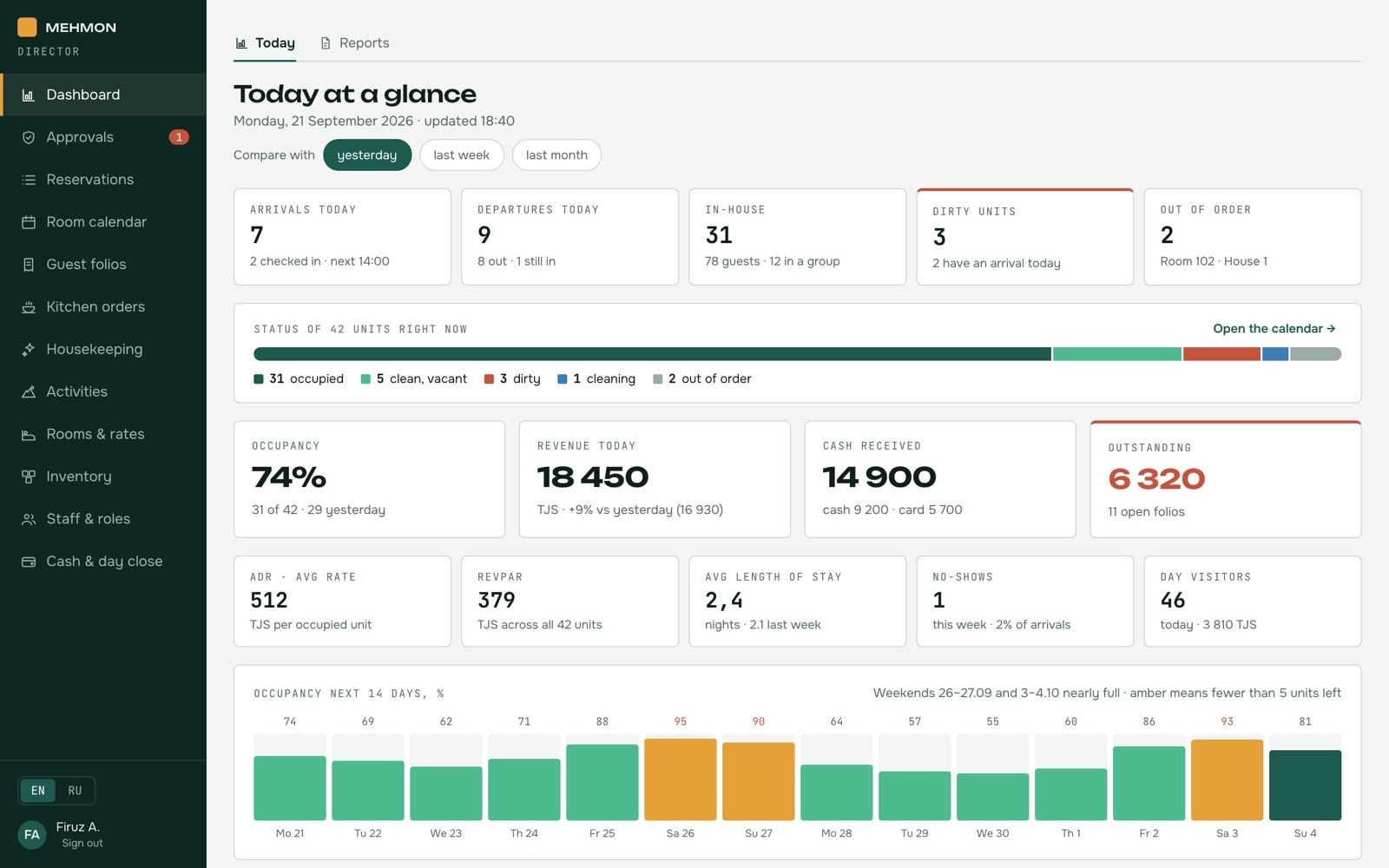Open the calendar link

(x=1274, y=329)
